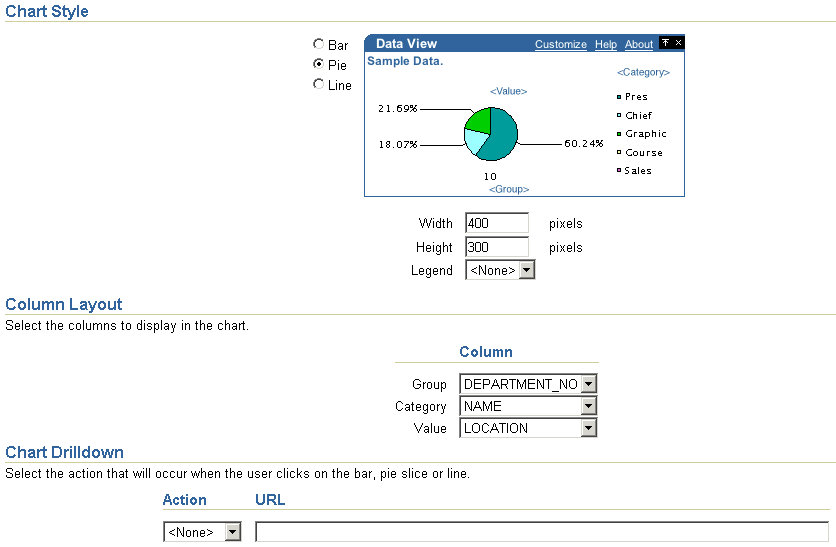Select the Bar chart style radio button
The width and height of the screenshot is (836, 547).
(x=318, y=44)
